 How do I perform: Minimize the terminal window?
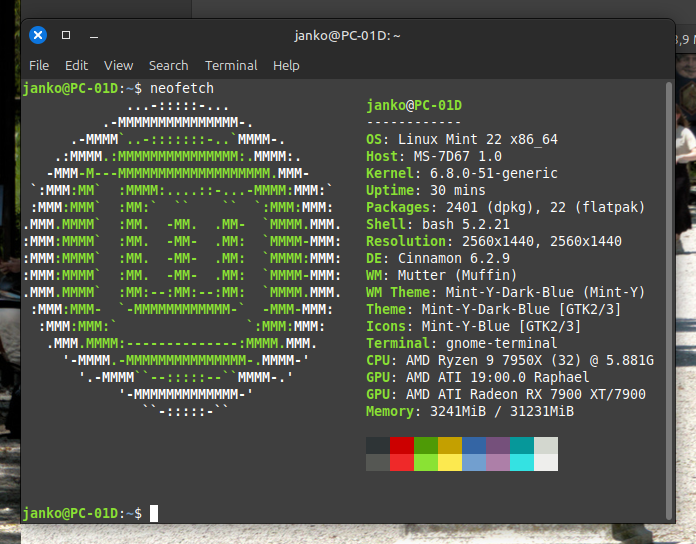[x=94, y=36]
